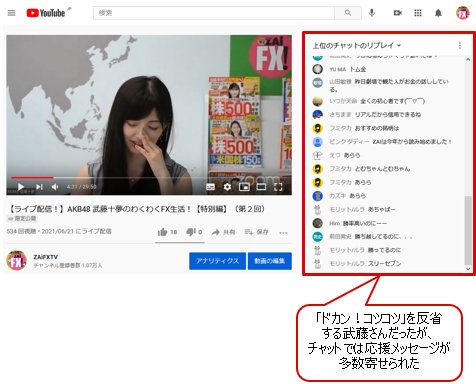Save the video to a playlist
The width and height of the screenshot is (476, 384).
coord(256,232)
